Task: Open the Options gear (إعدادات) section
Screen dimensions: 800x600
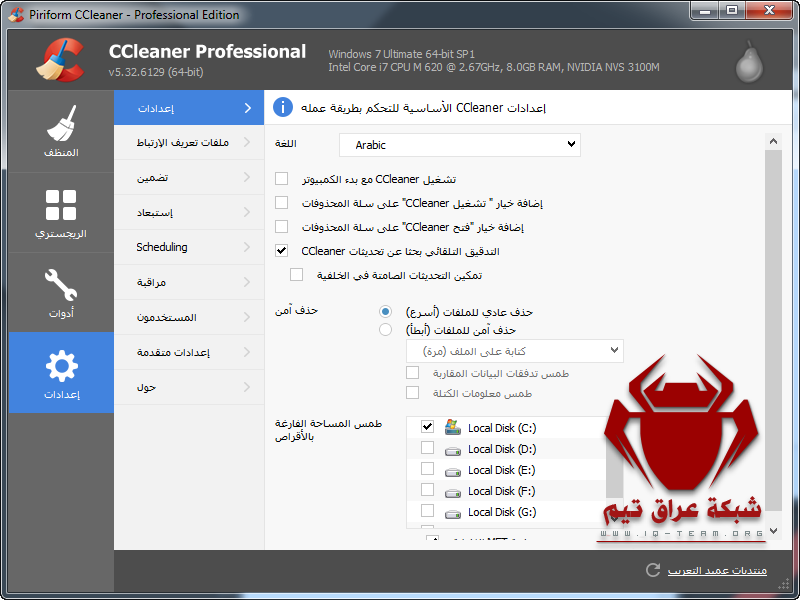Action: (61, 373)
